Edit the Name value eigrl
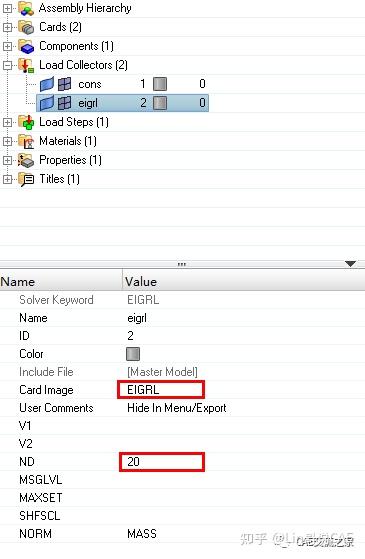365x559 pixels. point(137,318)
